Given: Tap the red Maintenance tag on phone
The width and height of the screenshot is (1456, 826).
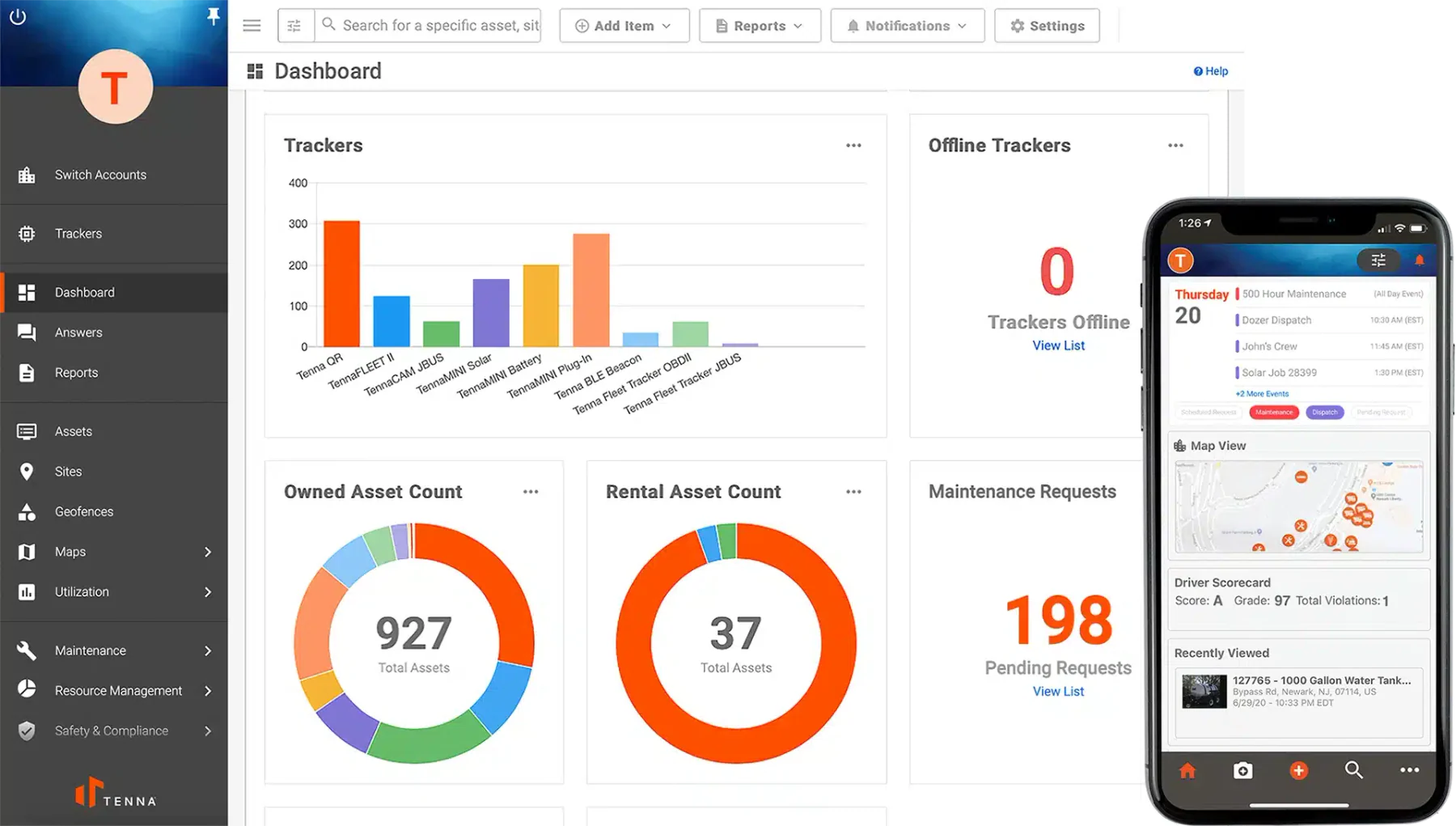Looking at the screenshot, I should 1274,413.
